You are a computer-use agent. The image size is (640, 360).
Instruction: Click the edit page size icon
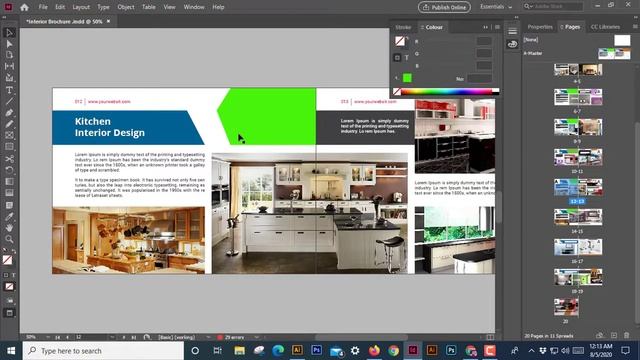600,336
